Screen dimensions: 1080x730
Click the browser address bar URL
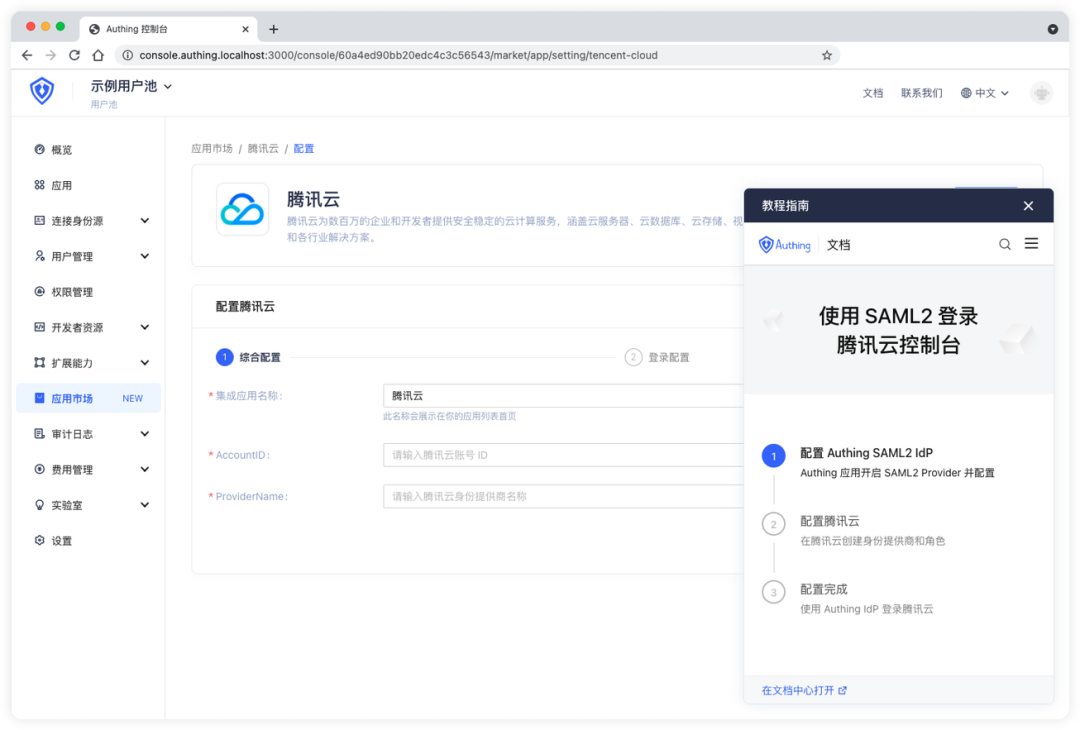click(x=398, y=55)
